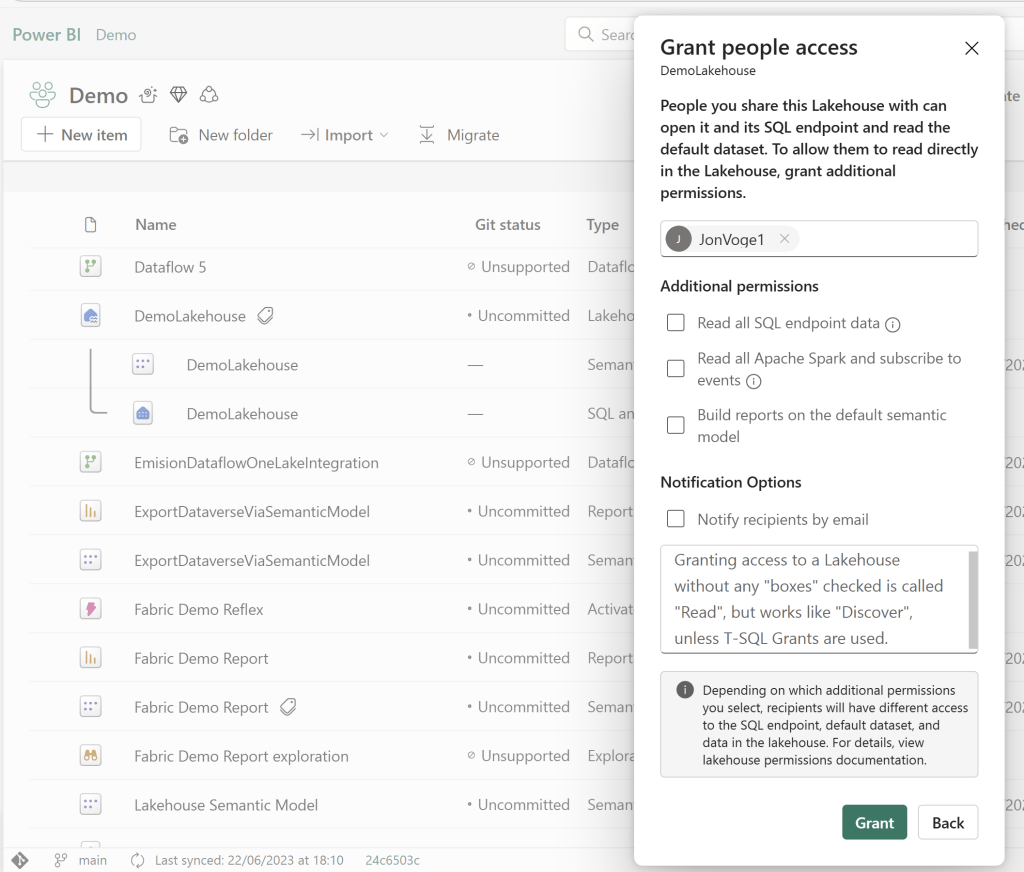Click the Grant button
Viewport: 1024px width, 872px height.
874,822
